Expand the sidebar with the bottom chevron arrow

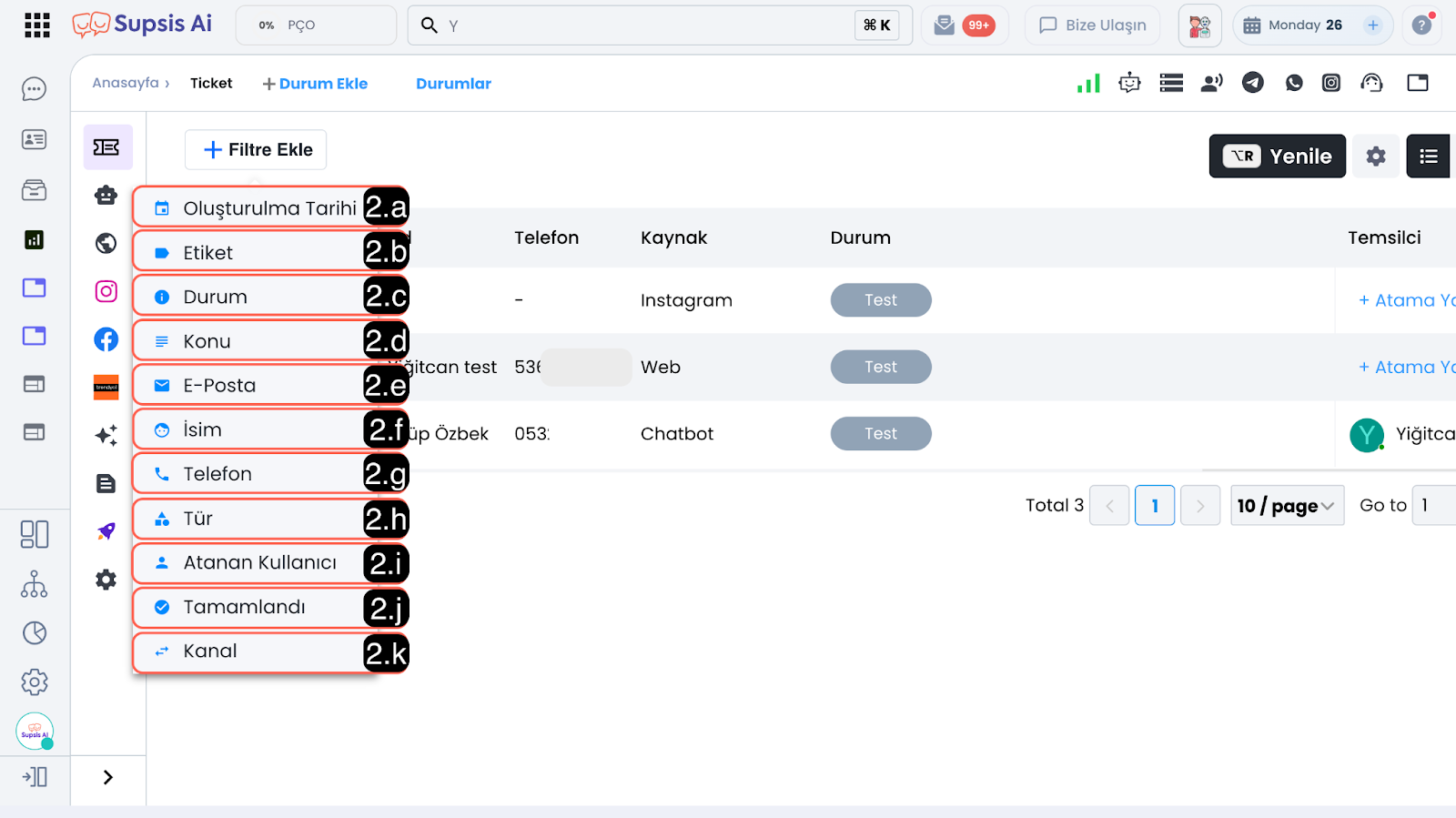coord(108,777)
